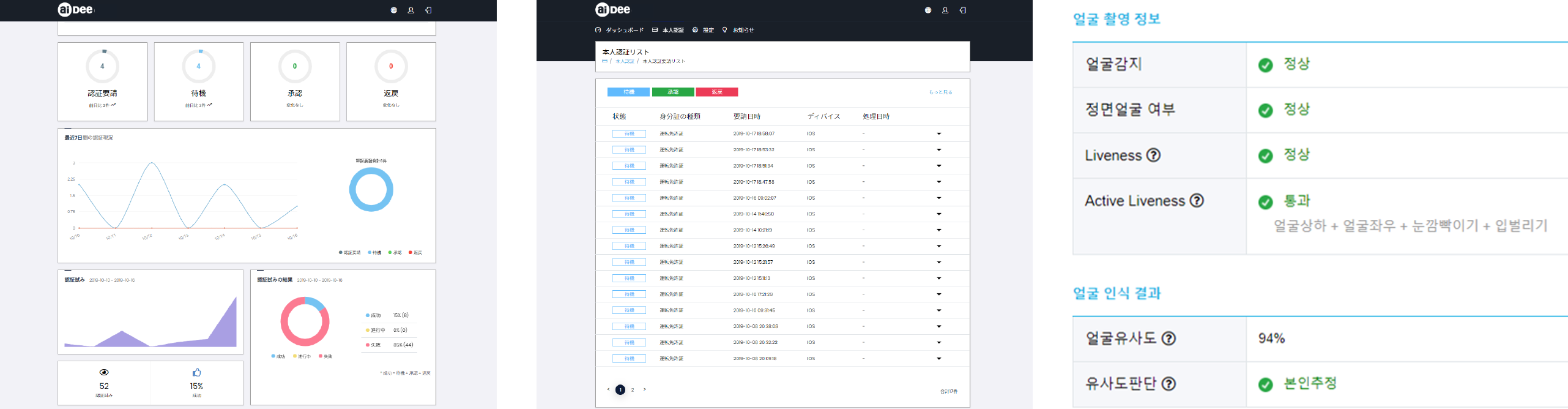Click 待機 status badge in 2019-10-14 10:21:19 row
Image resolution: width=1568 pixels, height=409 pixels.
629,230
